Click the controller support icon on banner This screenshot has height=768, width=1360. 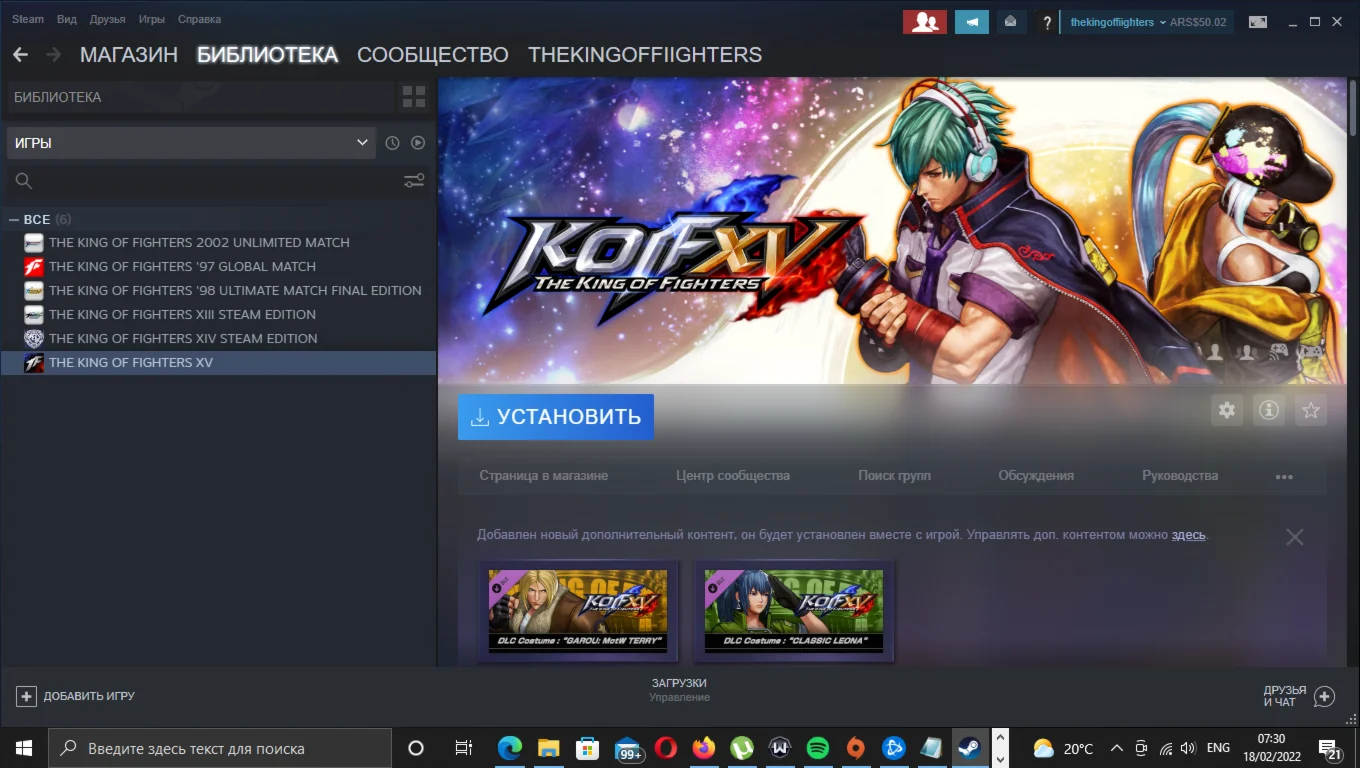[1310, 352]
